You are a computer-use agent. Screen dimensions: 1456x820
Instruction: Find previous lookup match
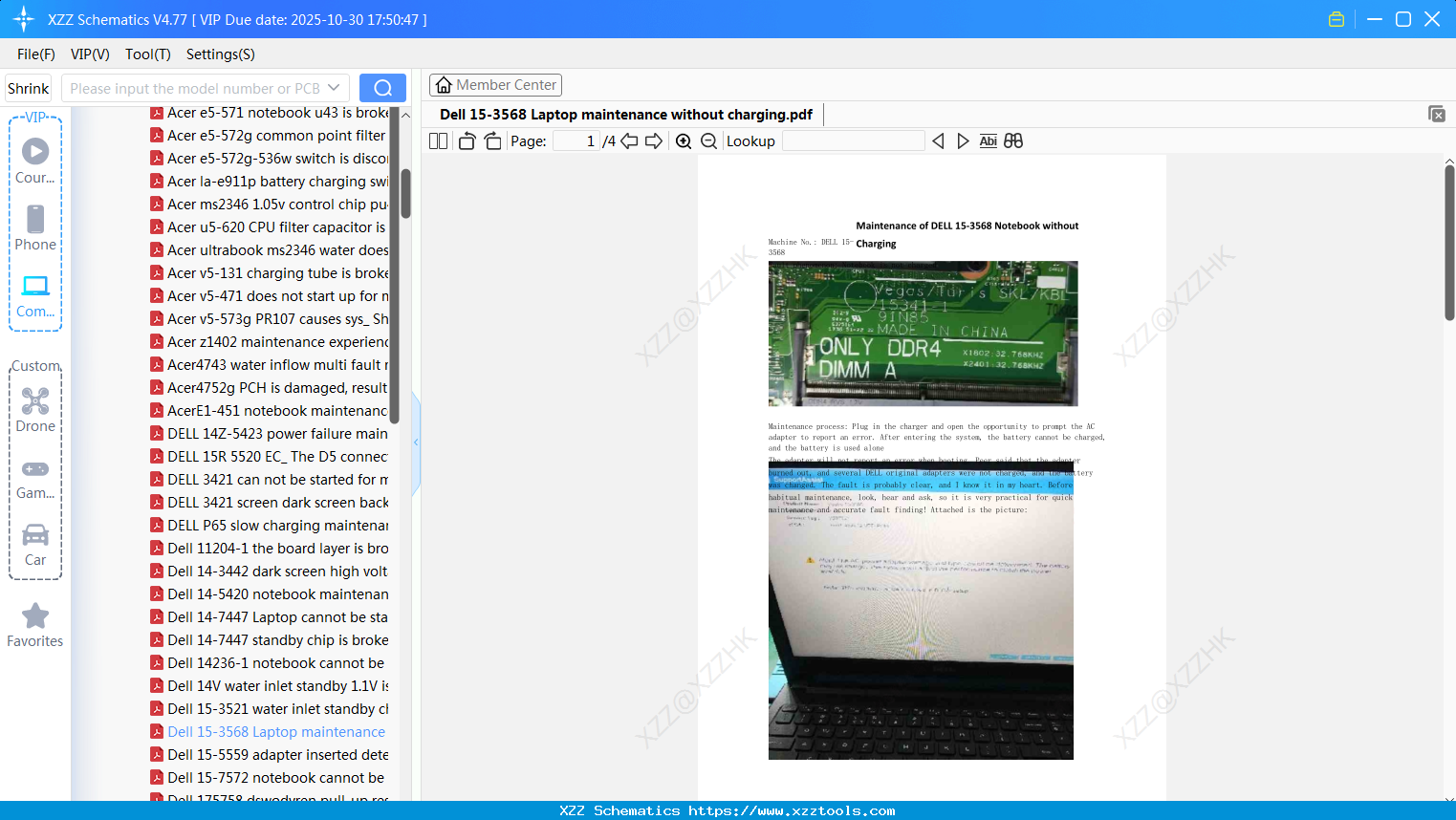tap(938, 141)
